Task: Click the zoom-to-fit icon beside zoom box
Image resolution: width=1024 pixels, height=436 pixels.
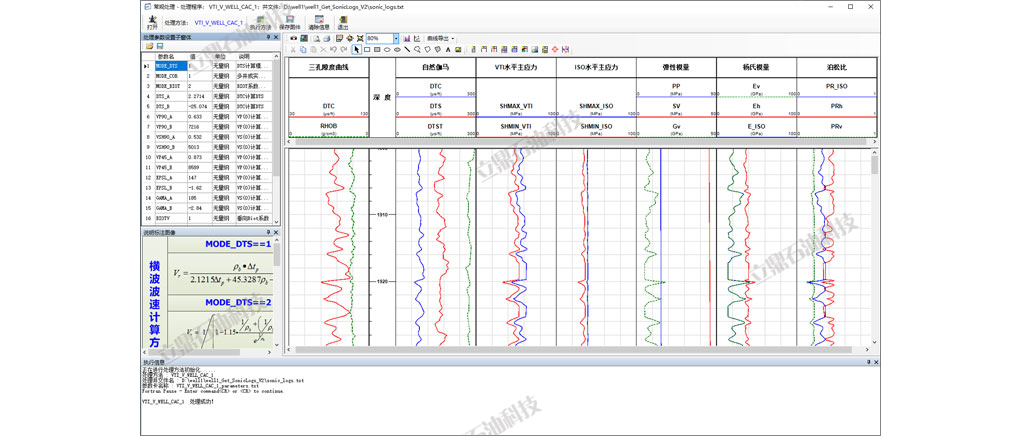Action: coord(360,39)
